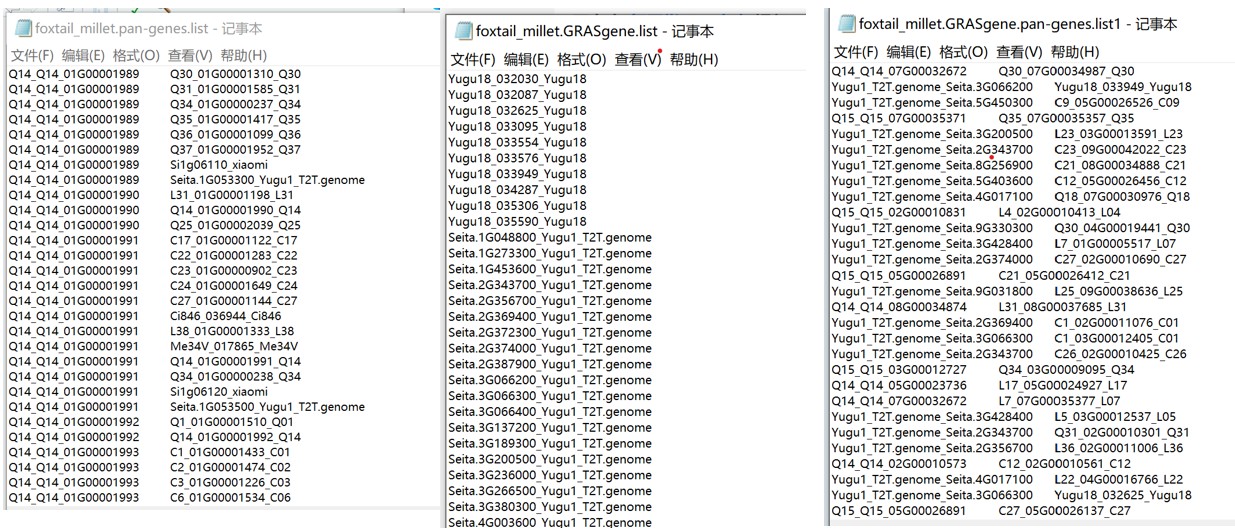
Task: Open 文件(F) menu in pan-genes.list window
Action: coord(33,55)
